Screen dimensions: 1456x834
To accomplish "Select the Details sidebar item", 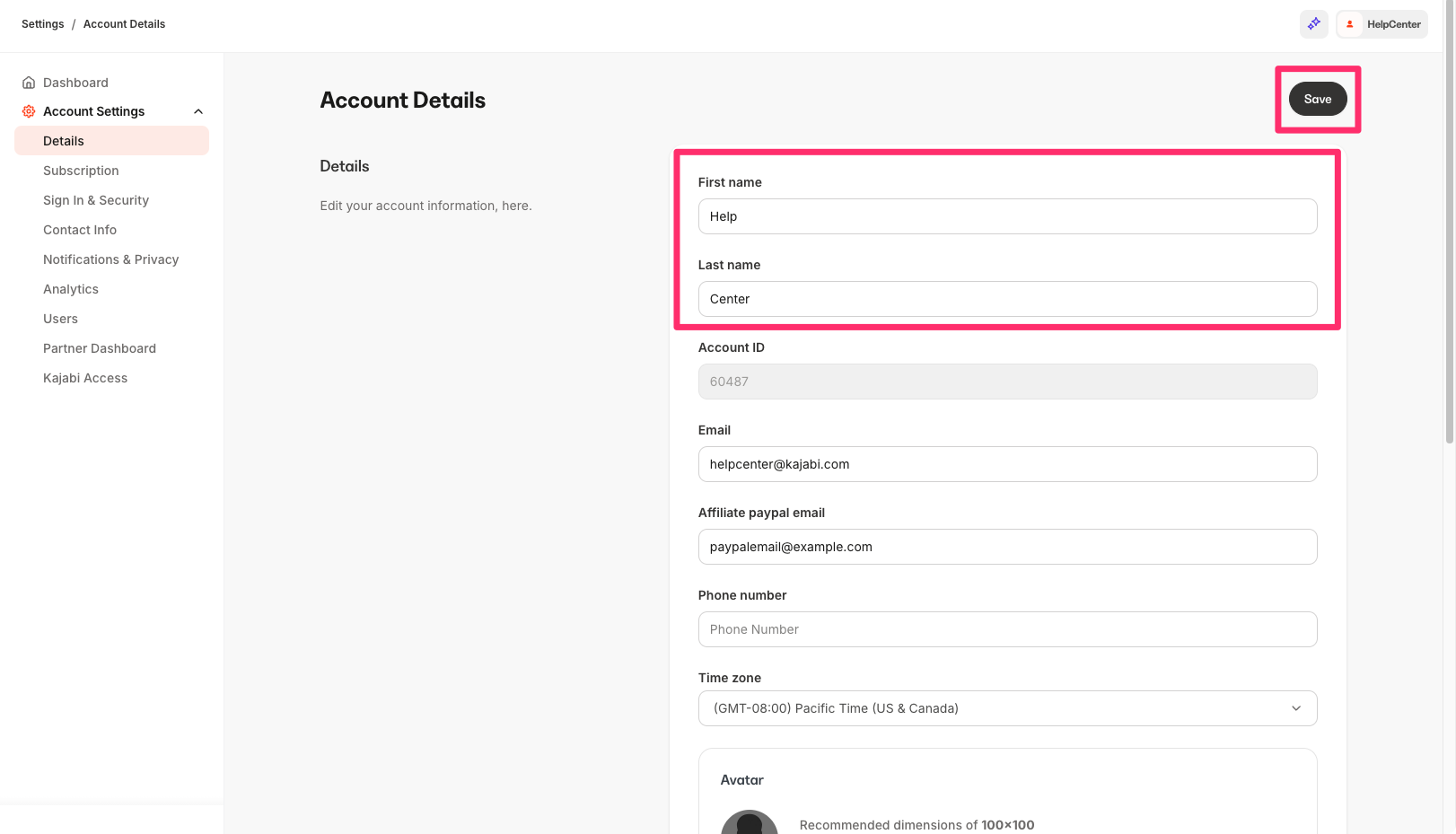I will 63,141.
